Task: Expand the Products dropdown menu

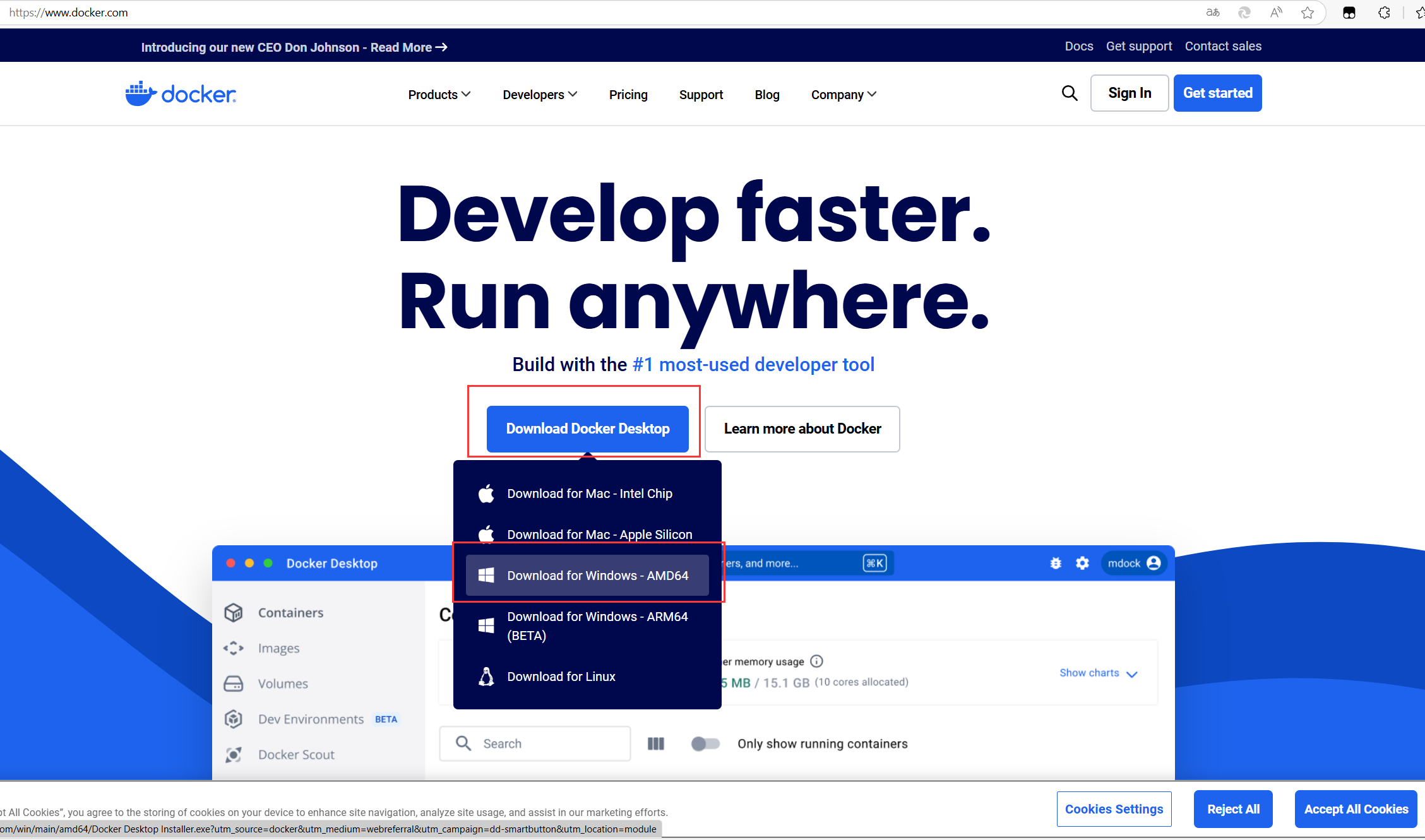Action: (439, 95)
